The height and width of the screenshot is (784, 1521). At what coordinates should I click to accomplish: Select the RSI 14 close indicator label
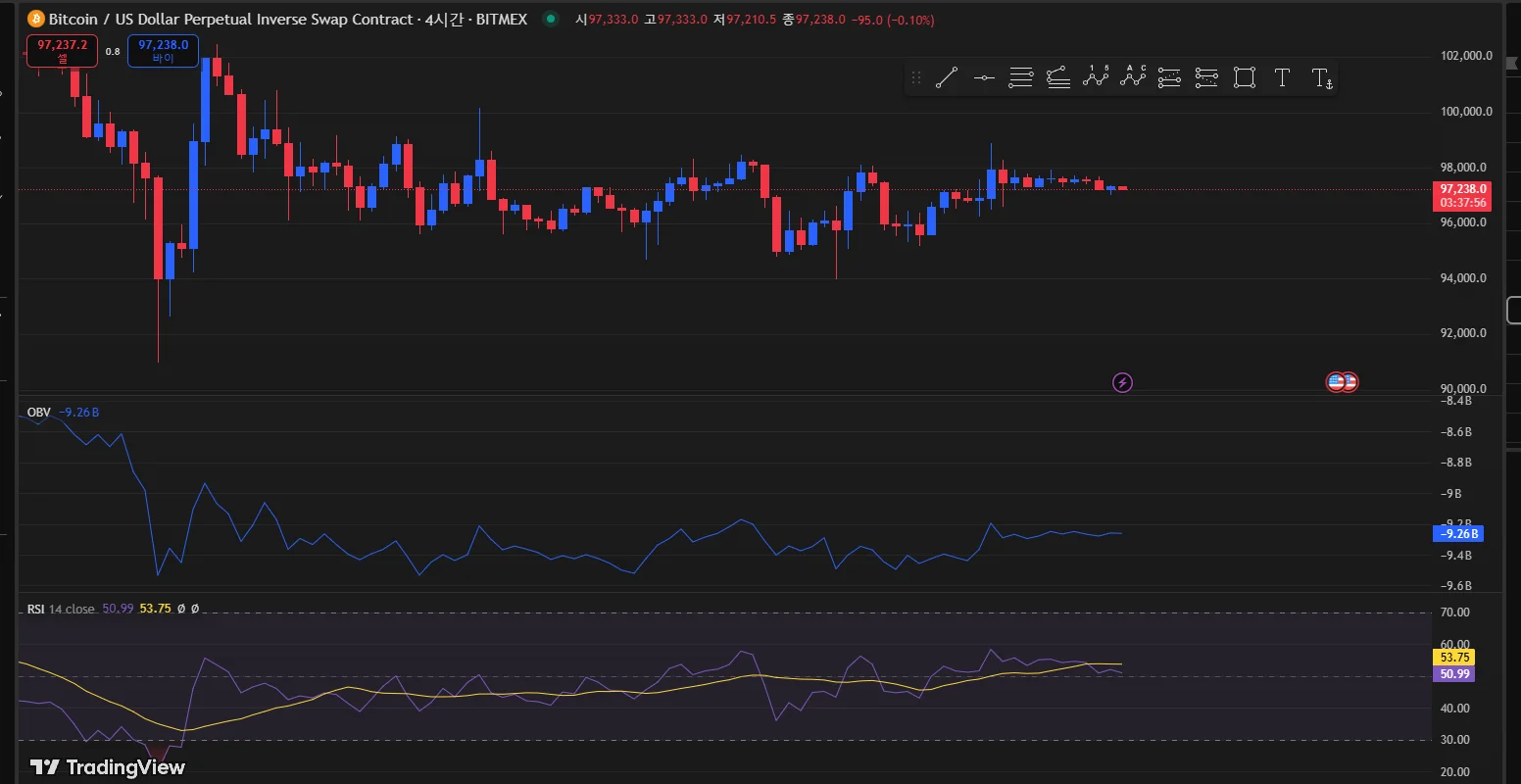pyautogui.click(x=61, y=609)
